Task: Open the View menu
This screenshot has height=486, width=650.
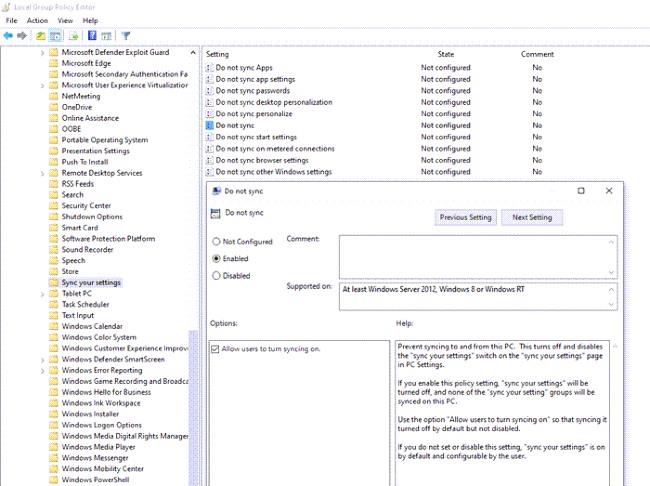Action: [x=65, y=20]
